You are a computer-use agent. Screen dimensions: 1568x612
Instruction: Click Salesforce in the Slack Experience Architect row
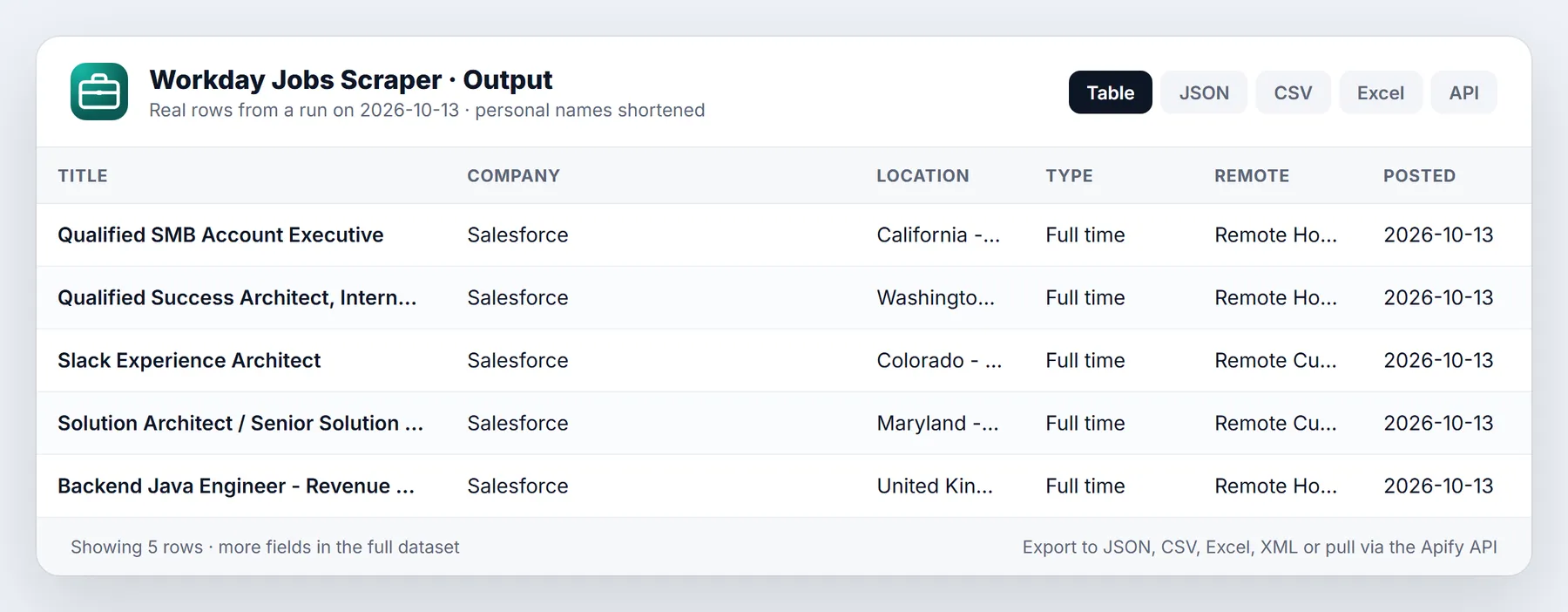[517, 361]
